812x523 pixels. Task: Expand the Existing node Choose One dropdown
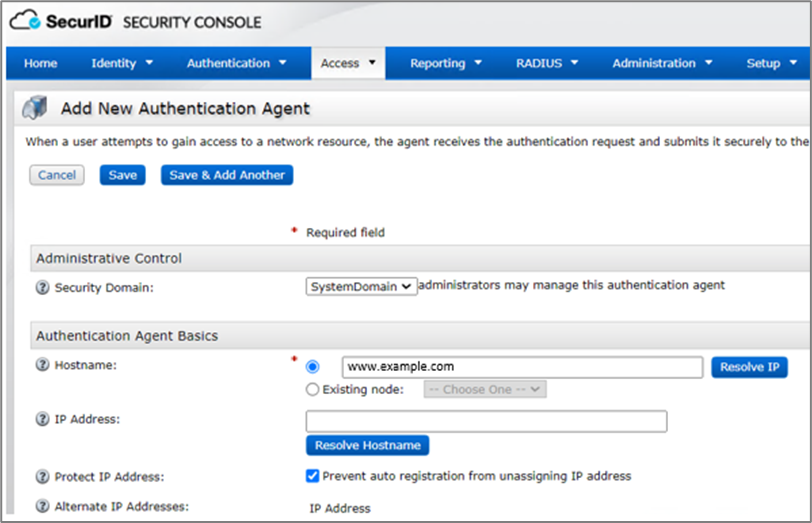point(485,389)
